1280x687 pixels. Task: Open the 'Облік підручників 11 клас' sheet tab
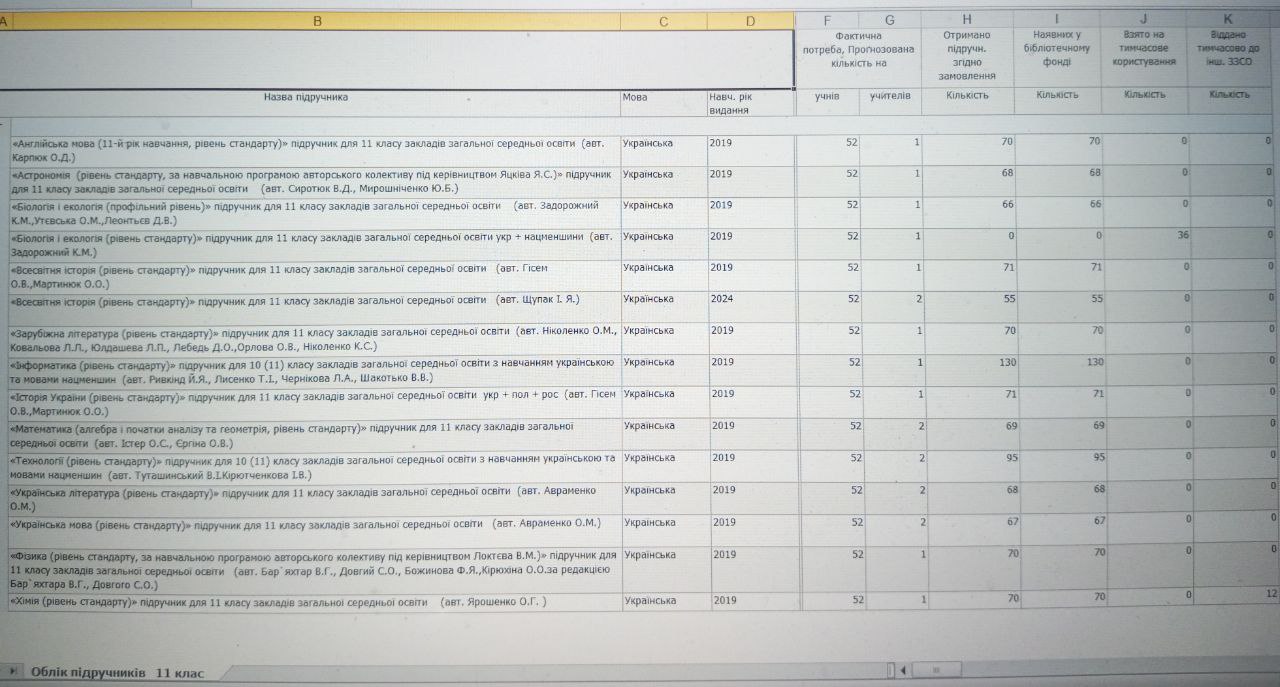coord(117,672)
